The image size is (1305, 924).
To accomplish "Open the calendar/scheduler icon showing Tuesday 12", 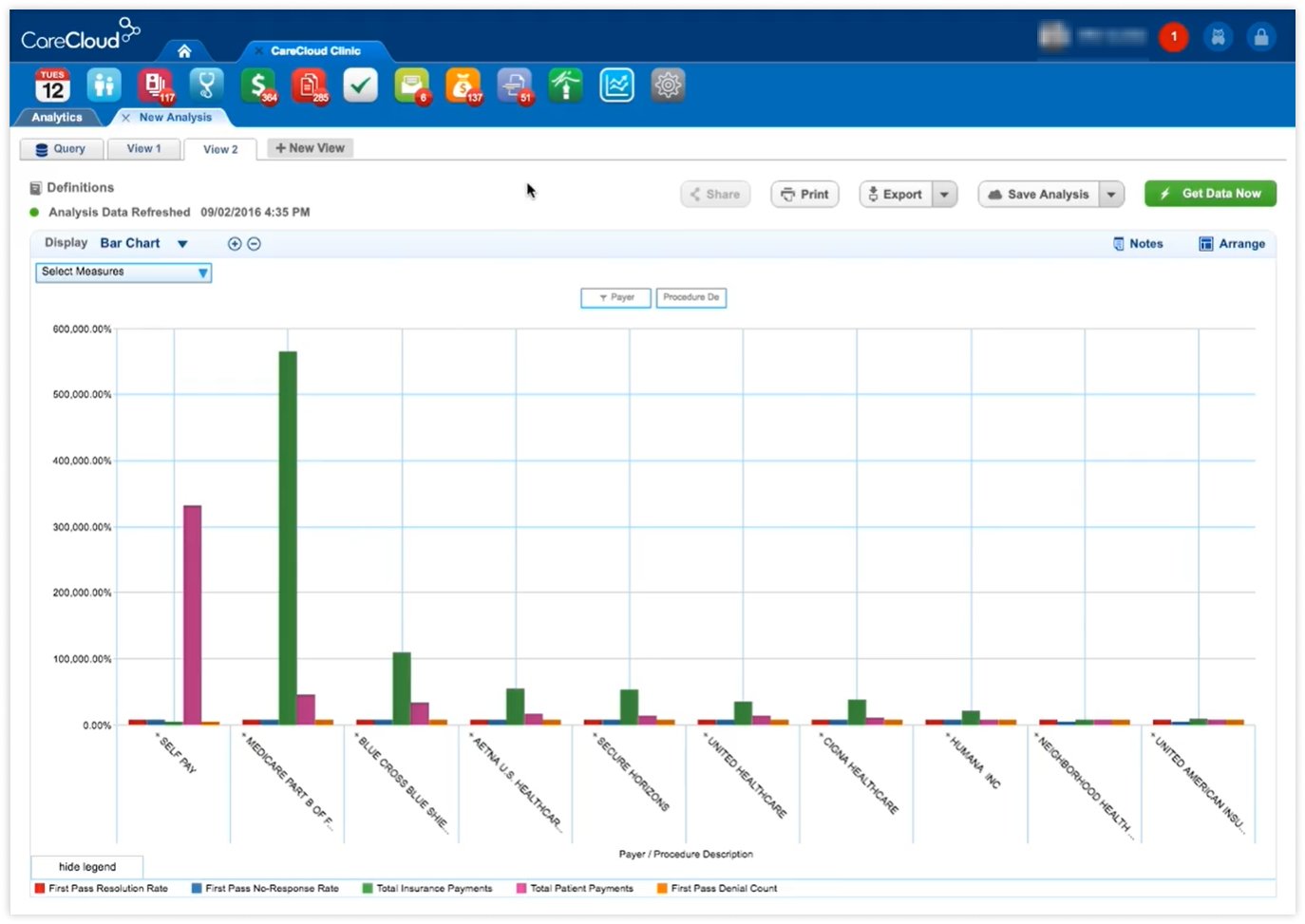I will (51, 85).
